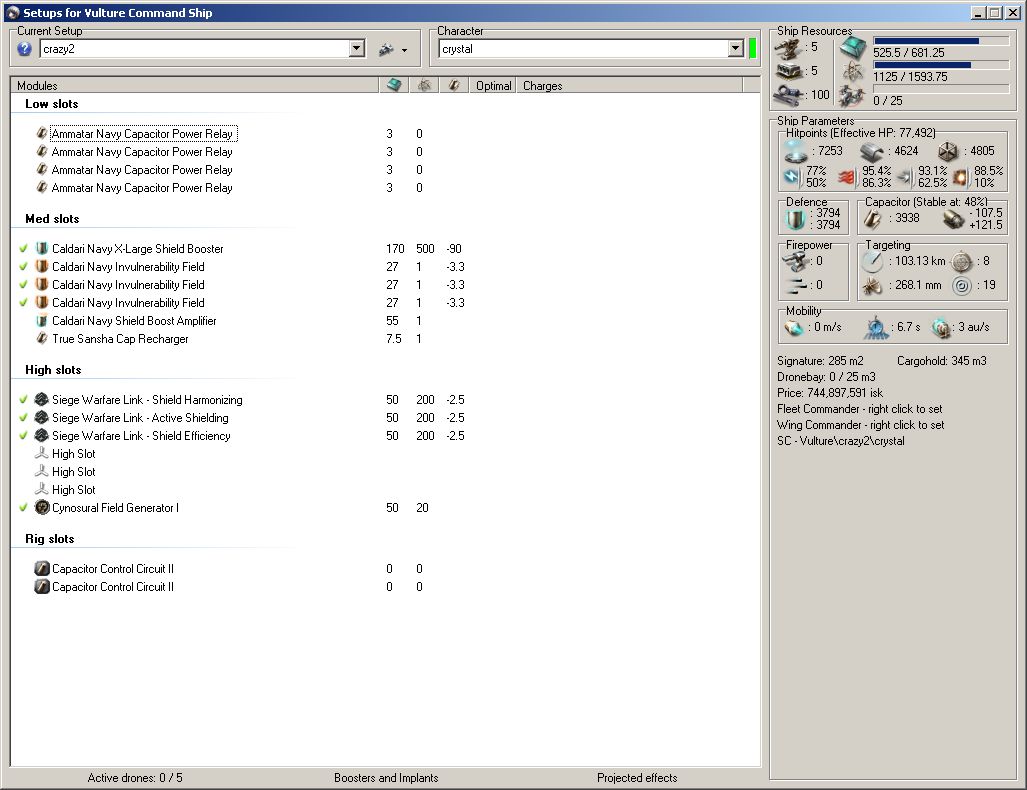Click the green character status indicator
Screen dimensions: 1027x790
click(x=753, y=48)
